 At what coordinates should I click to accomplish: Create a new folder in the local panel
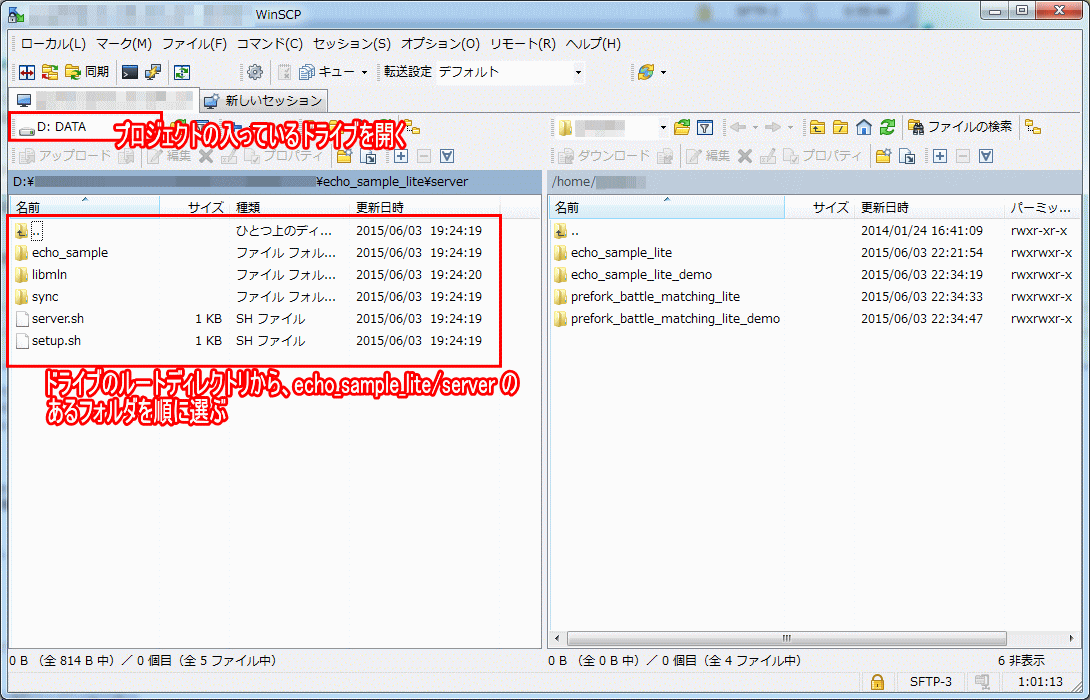pyautogui.click(x=344, y=156)
